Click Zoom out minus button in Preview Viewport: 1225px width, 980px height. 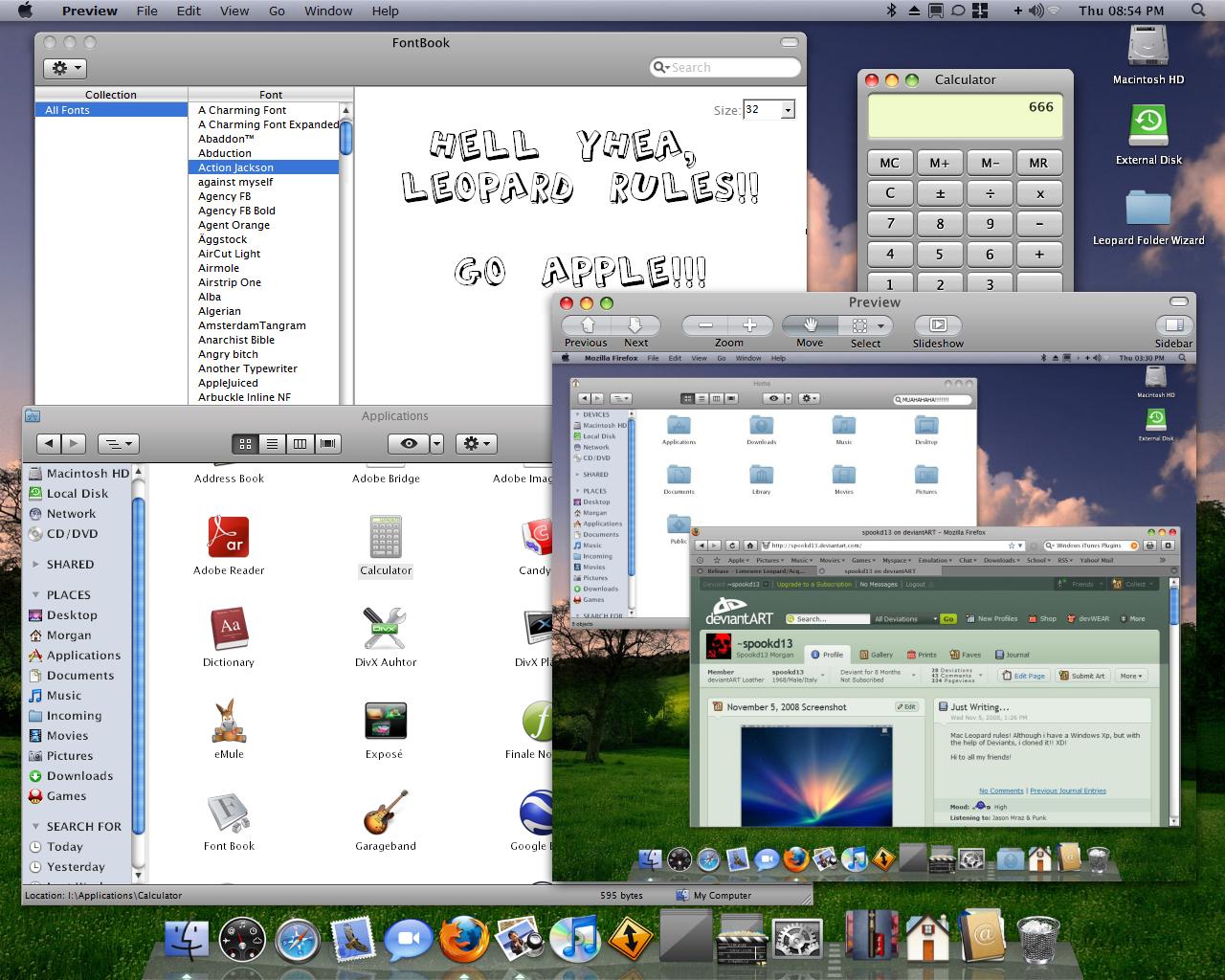pyautogui.click(x=705, y=325)
